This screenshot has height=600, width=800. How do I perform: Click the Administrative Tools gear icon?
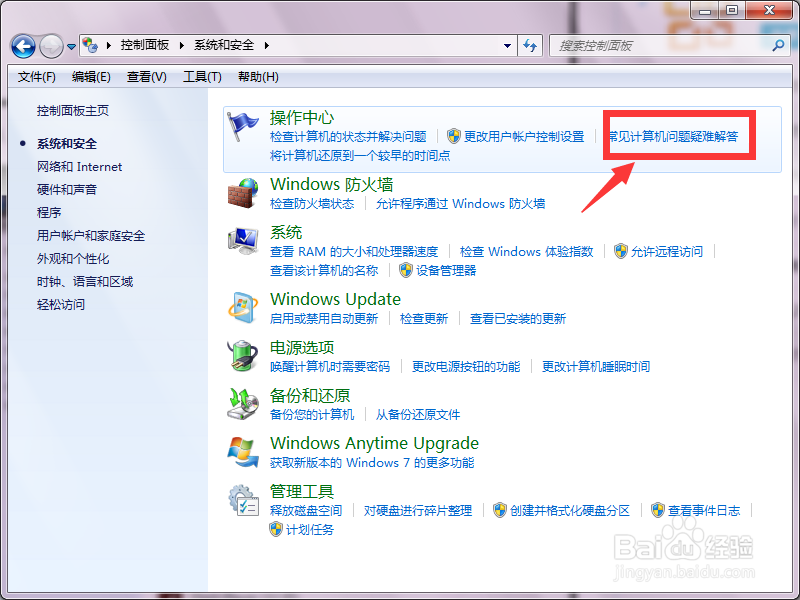[x=243, y=500]
